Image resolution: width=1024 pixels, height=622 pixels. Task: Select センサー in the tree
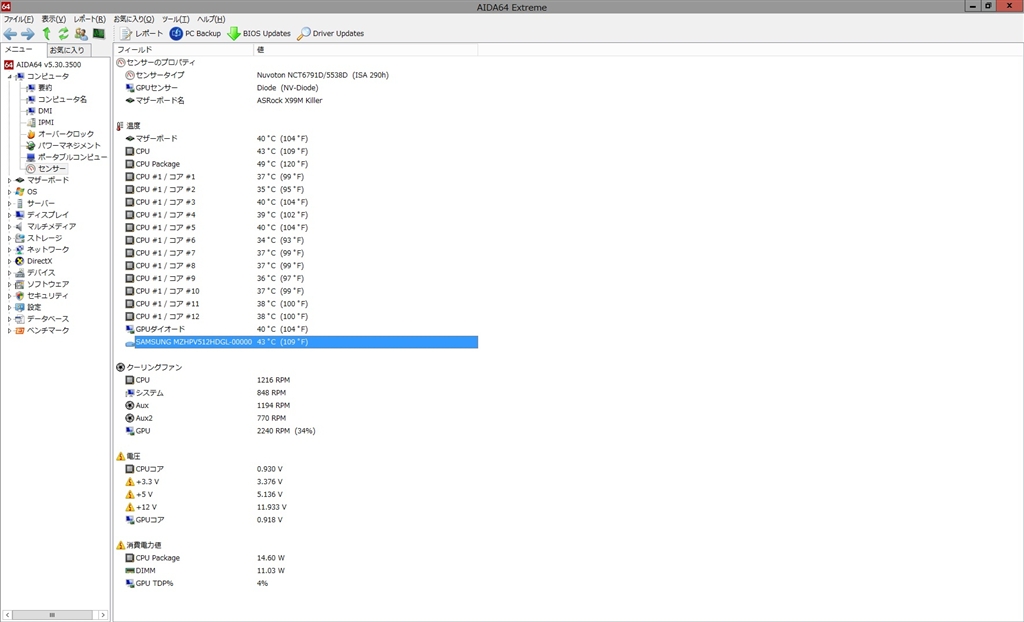52,169
